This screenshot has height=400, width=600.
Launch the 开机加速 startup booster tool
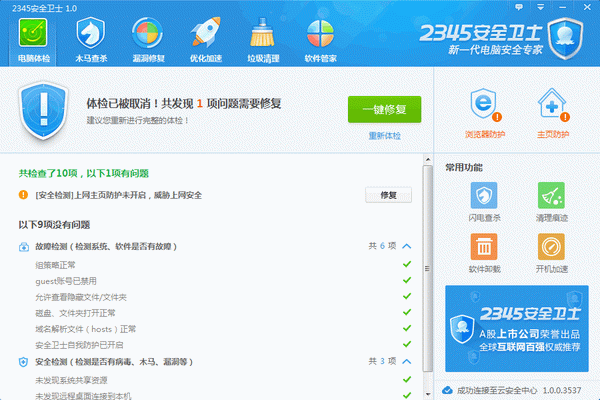pyautogui.click(x=551, y=252)
